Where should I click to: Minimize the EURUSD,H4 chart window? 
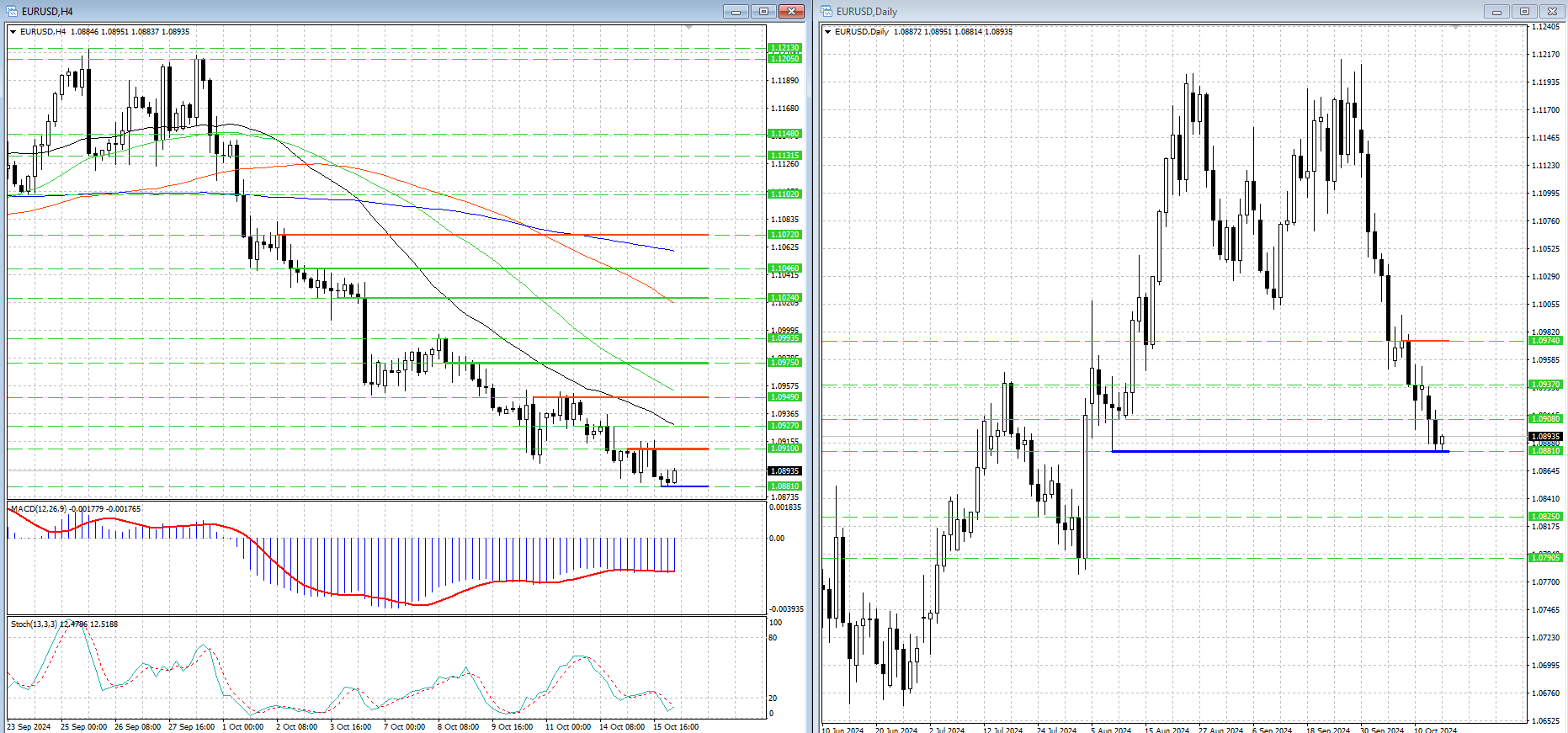coord(736,11)
